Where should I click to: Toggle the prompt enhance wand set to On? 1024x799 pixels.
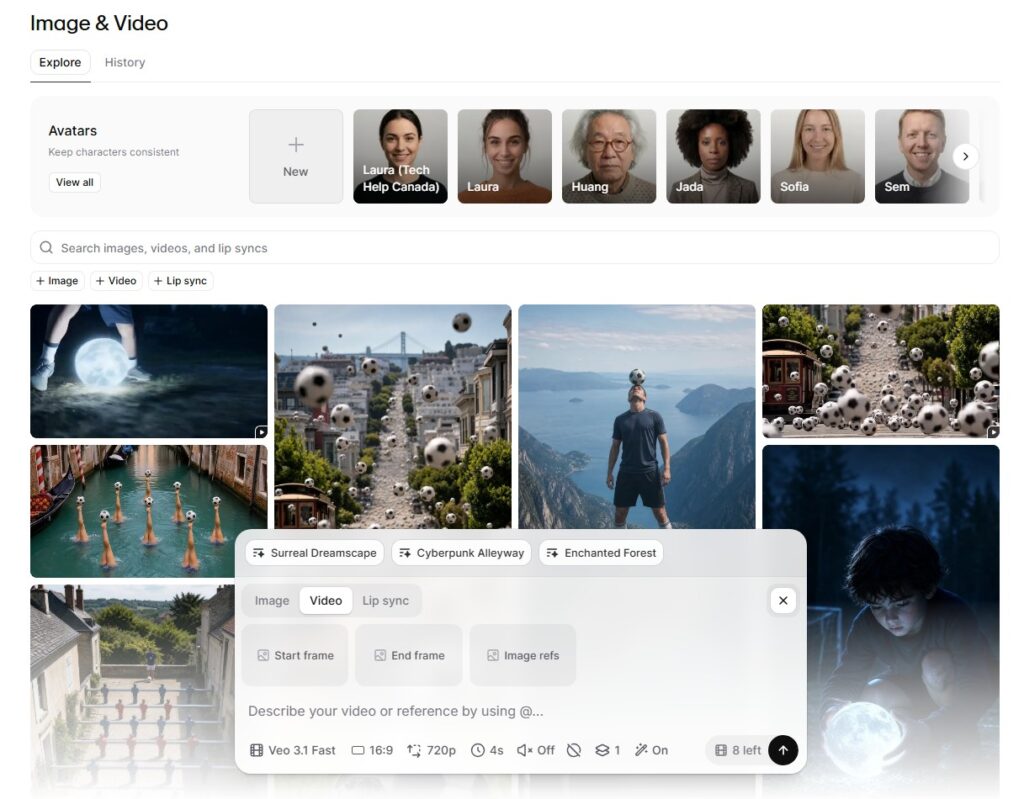(x=651, y=750)
